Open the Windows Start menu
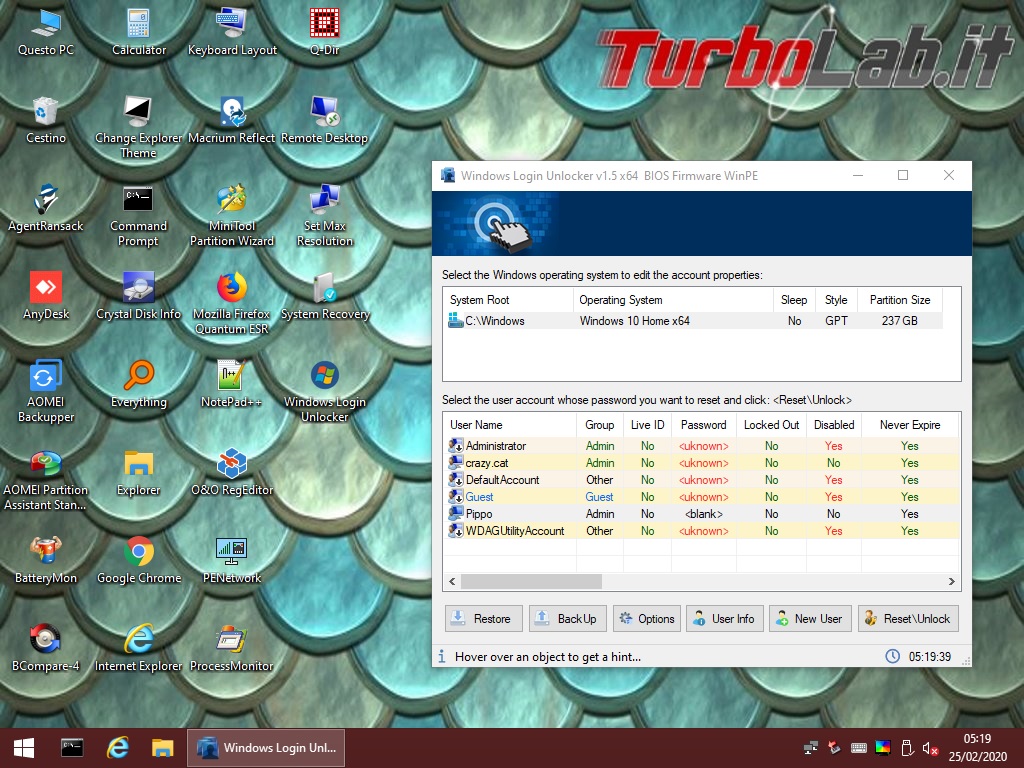This screenshot has height=768, width=1024. pyautogui.click(x=24, y=748)
